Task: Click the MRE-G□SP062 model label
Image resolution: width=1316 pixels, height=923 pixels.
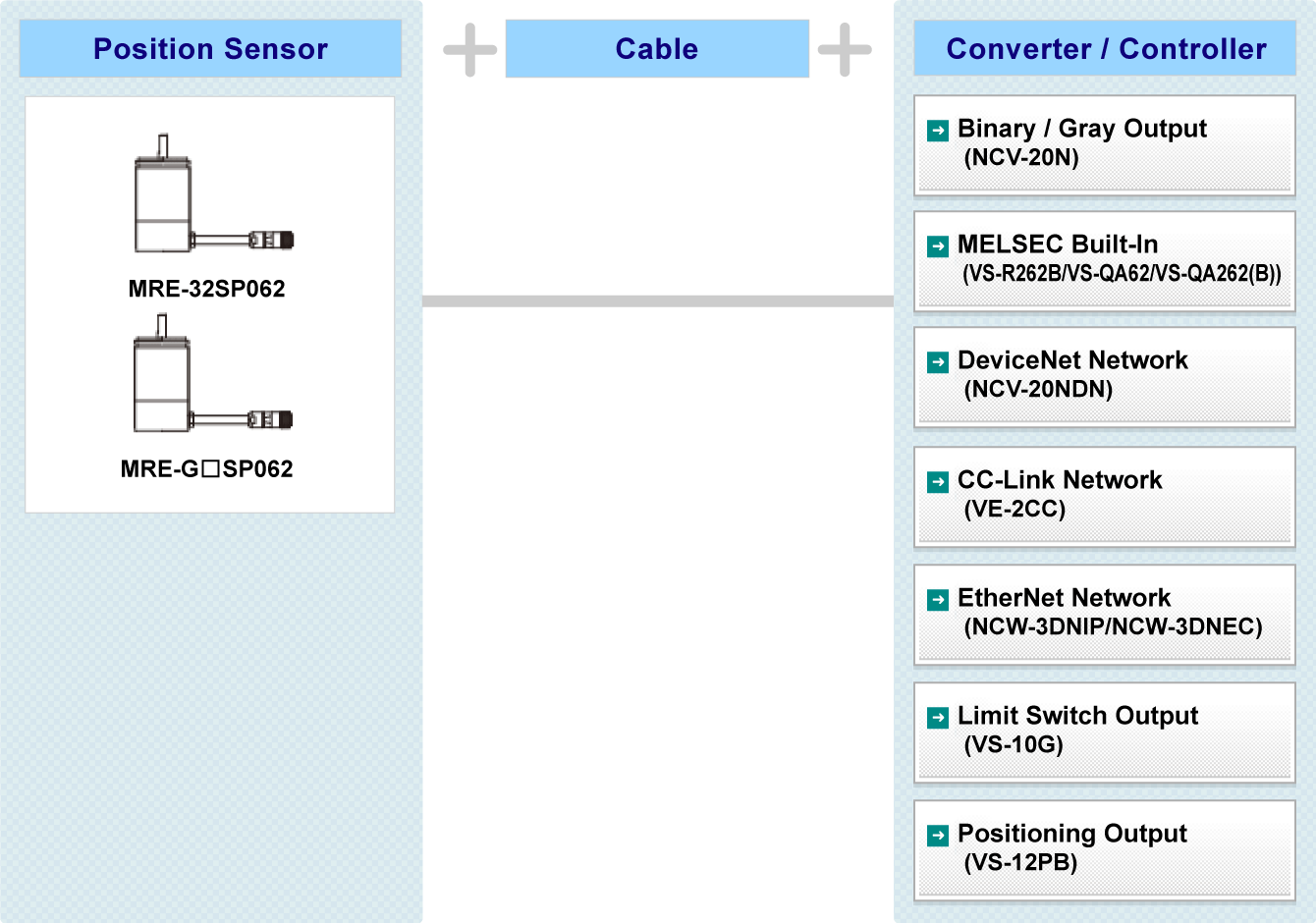Action: (206, 468)
